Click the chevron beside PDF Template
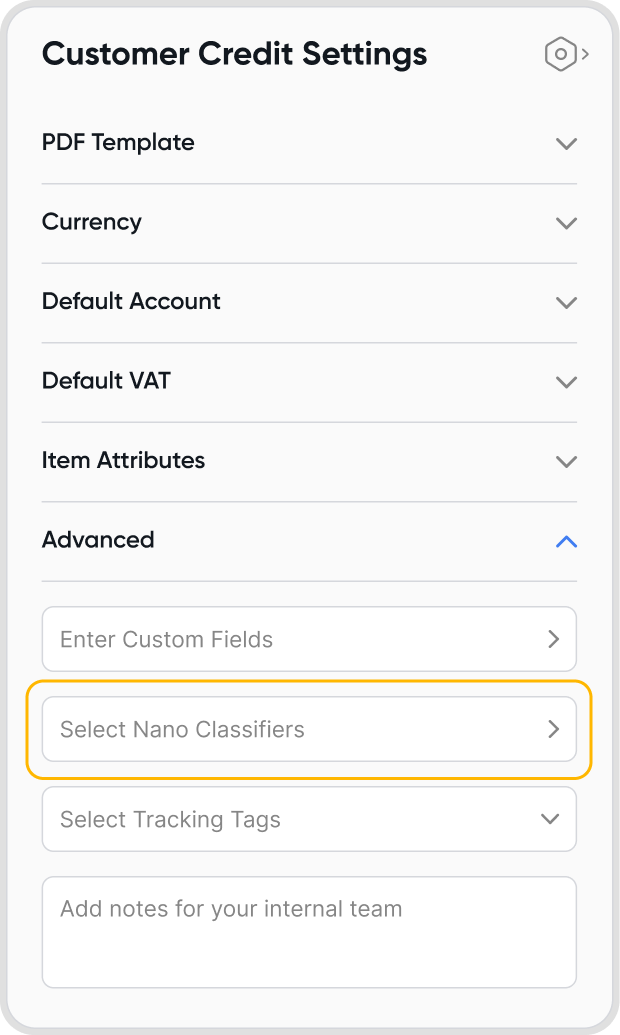This screenshot has height=1035, width=620. 566,143
